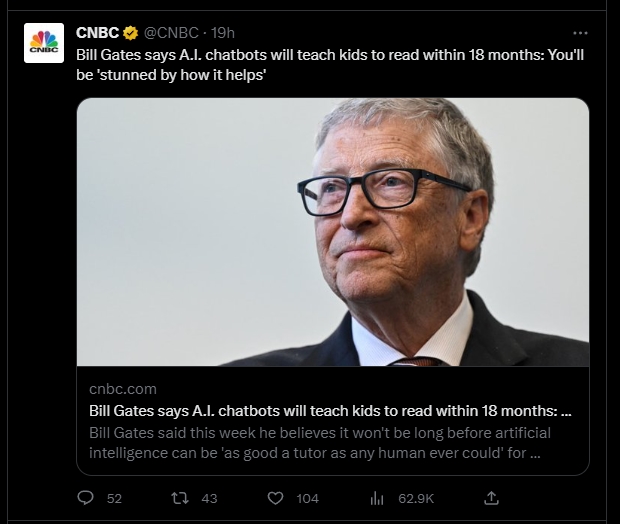This screenshot has height=524, width=620.
Task: Click the 43 reposts count
Action: pyautogui.click(x=209, y=498)
